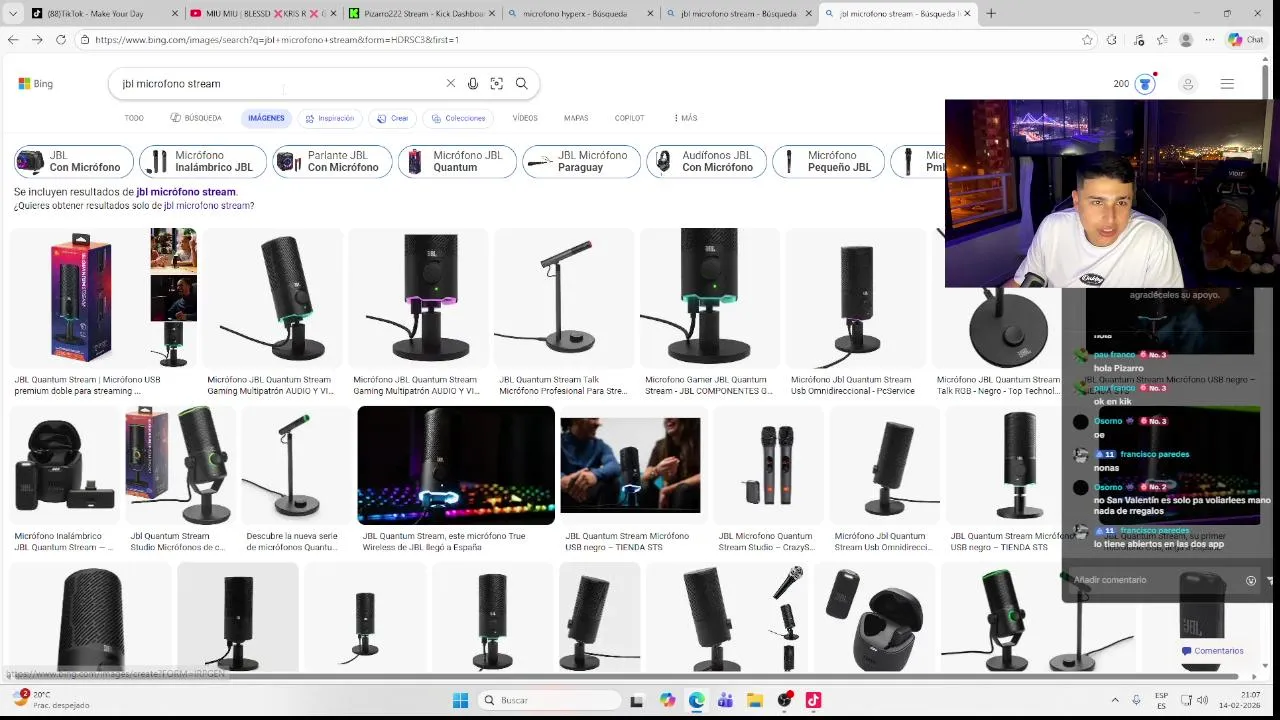Start voice search with microphone icon
This screenshot has width=1280, height=720.
click(x=473, y=84)
